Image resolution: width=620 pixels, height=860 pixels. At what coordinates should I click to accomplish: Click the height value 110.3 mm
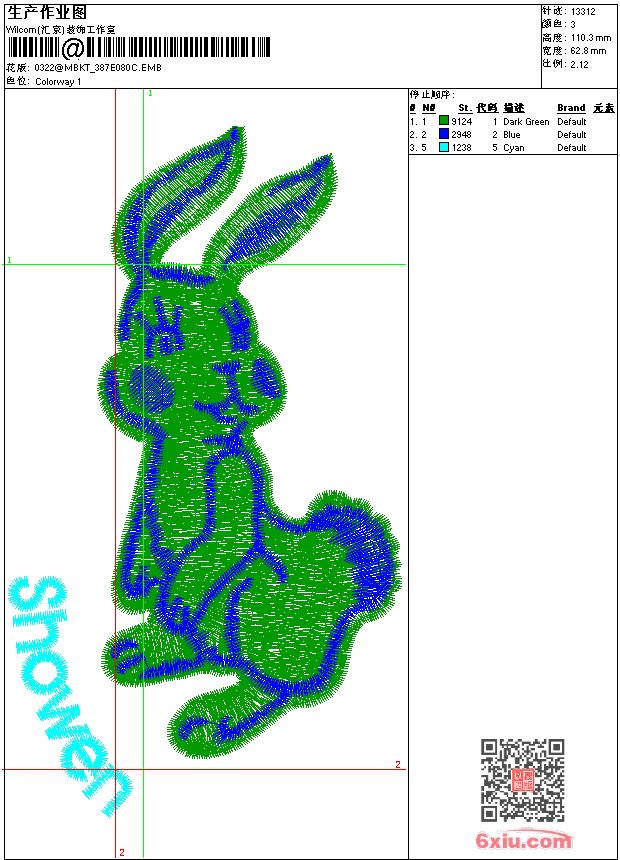click(x=590, y=38)
